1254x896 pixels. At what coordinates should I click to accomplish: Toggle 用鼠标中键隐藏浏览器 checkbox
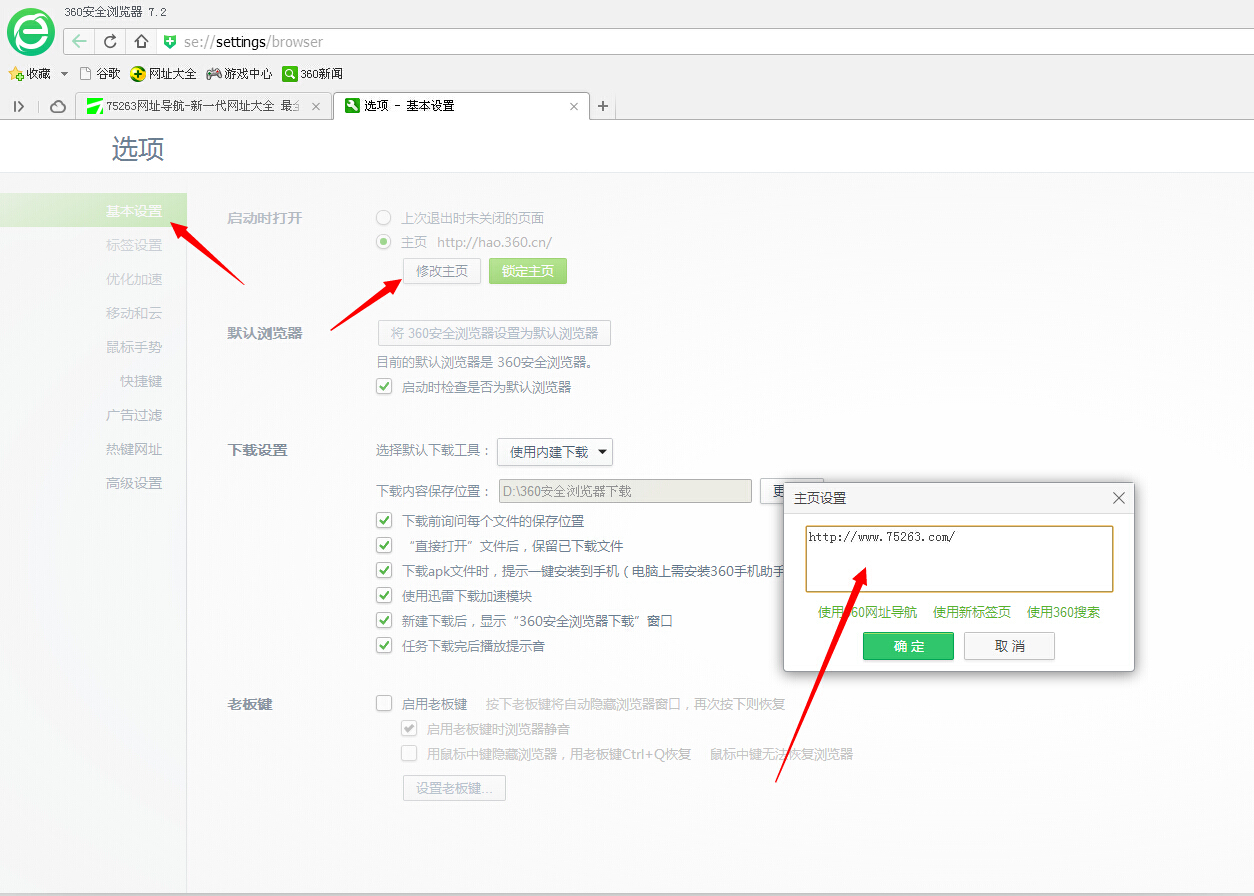(409, 753)
